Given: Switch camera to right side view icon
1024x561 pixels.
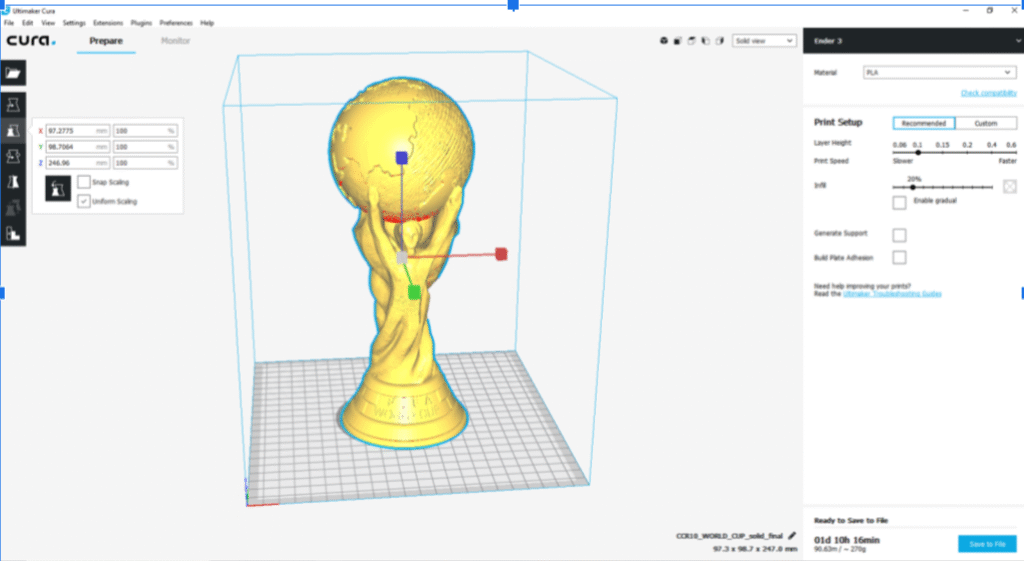Looking at the screenshot, I should tap(720, 40).
